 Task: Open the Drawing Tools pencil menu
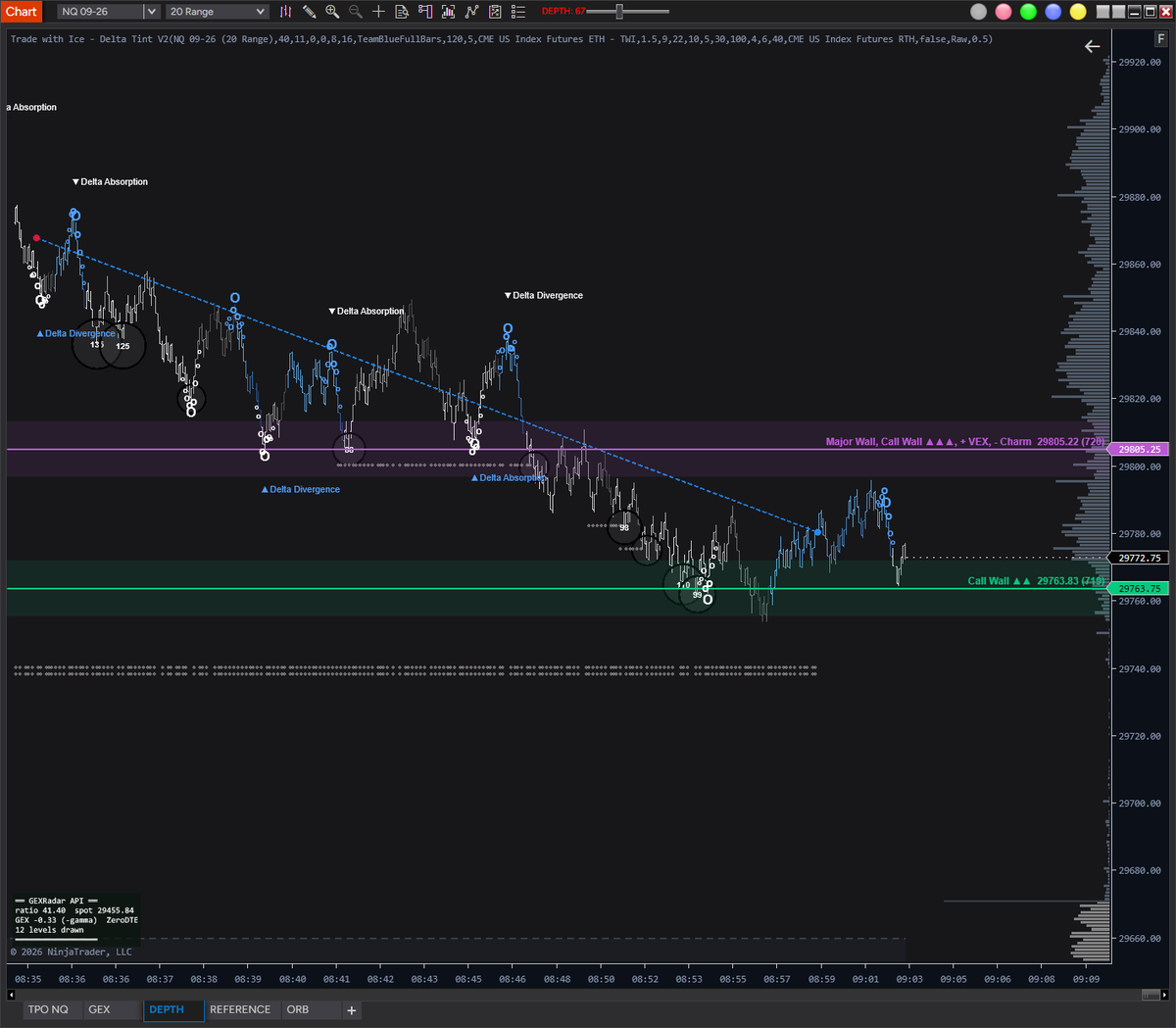[309, 12]
